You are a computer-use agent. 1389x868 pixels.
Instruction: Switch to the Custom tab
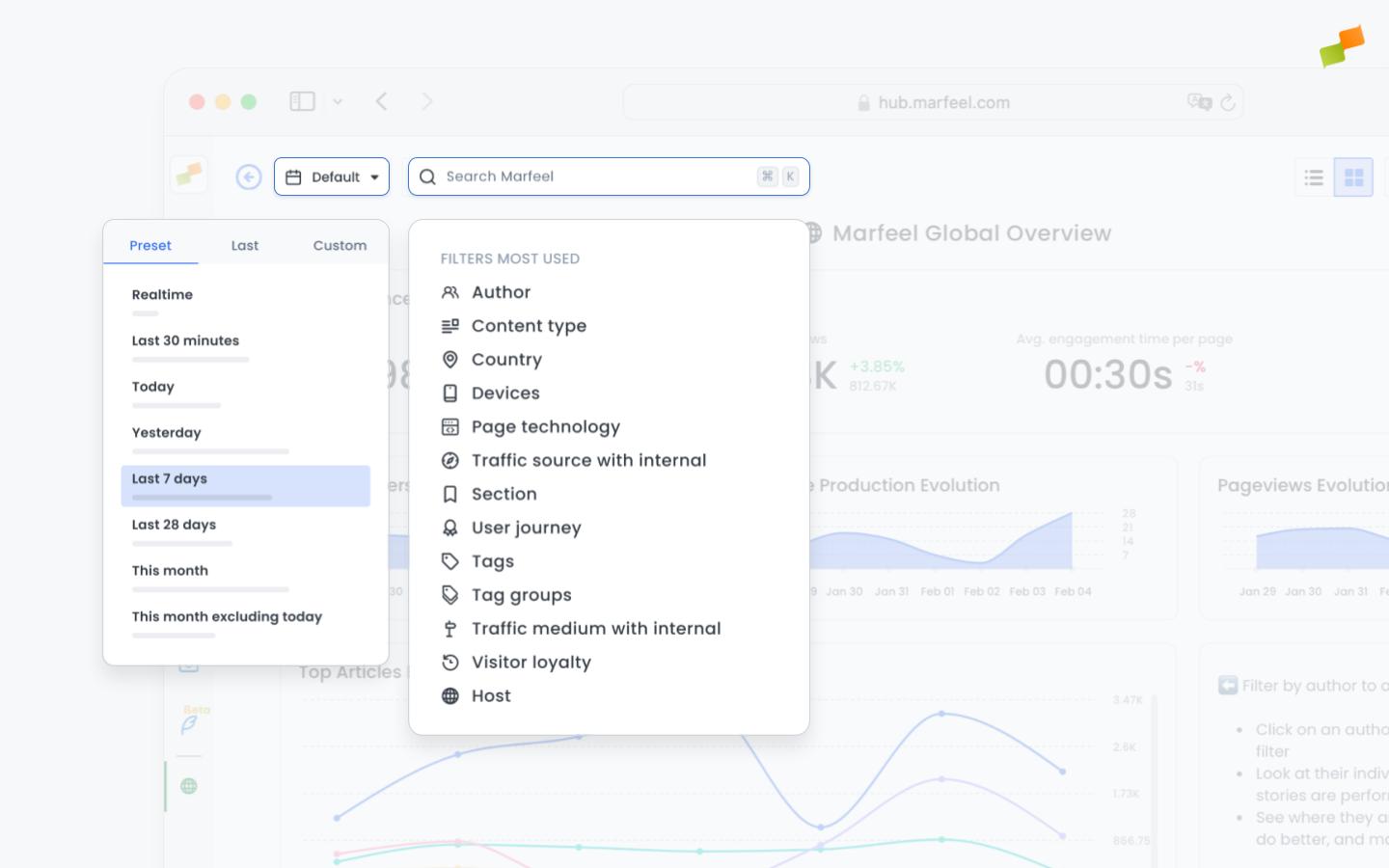340,245
